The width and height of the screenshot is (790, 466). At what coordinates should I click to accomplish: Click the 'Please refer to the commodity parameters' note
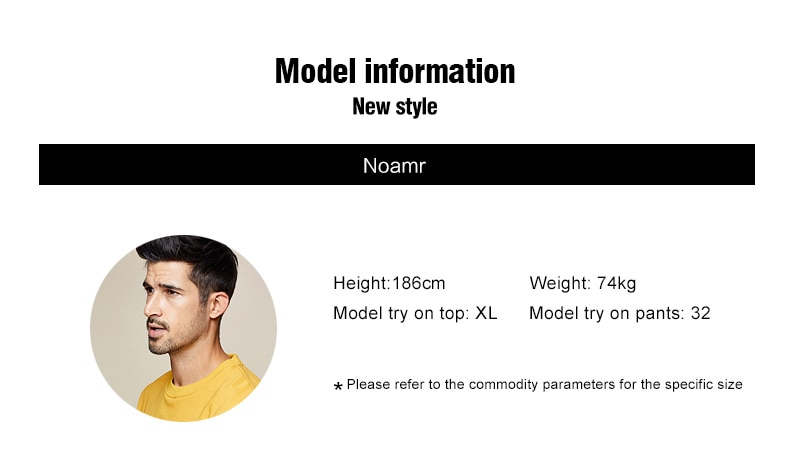click(544, 384)
